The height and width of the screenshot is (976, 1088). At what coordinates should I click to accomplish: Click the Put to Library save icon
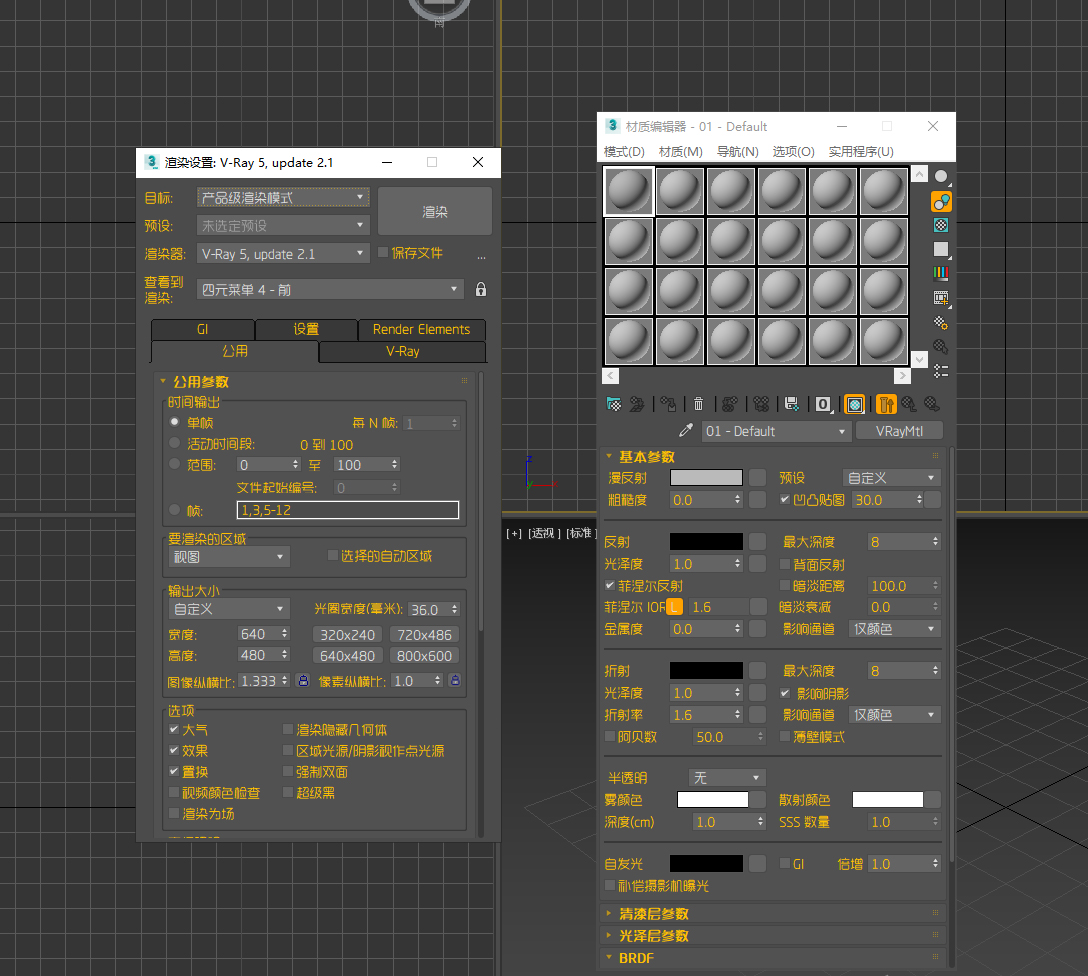click(x=791, y=404)
